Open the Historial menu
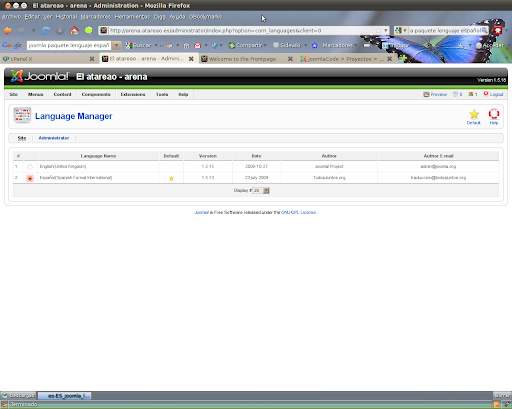 tap(66, 17)
